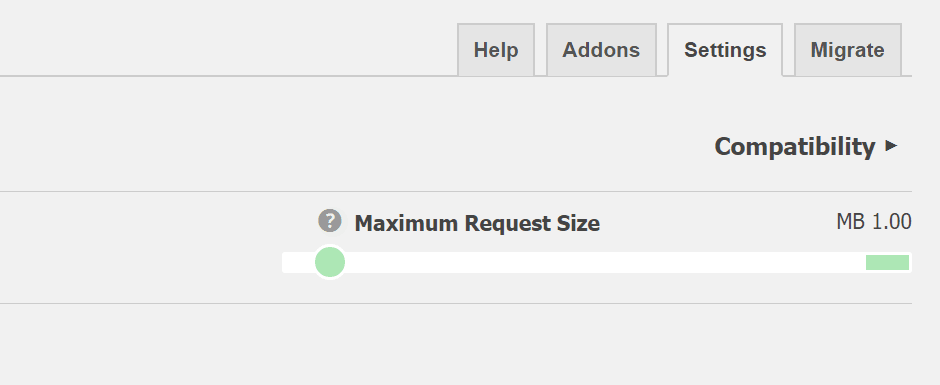Click the MB 1.00 value readout
Screen dimensions: 940x385
pos(873,222)
